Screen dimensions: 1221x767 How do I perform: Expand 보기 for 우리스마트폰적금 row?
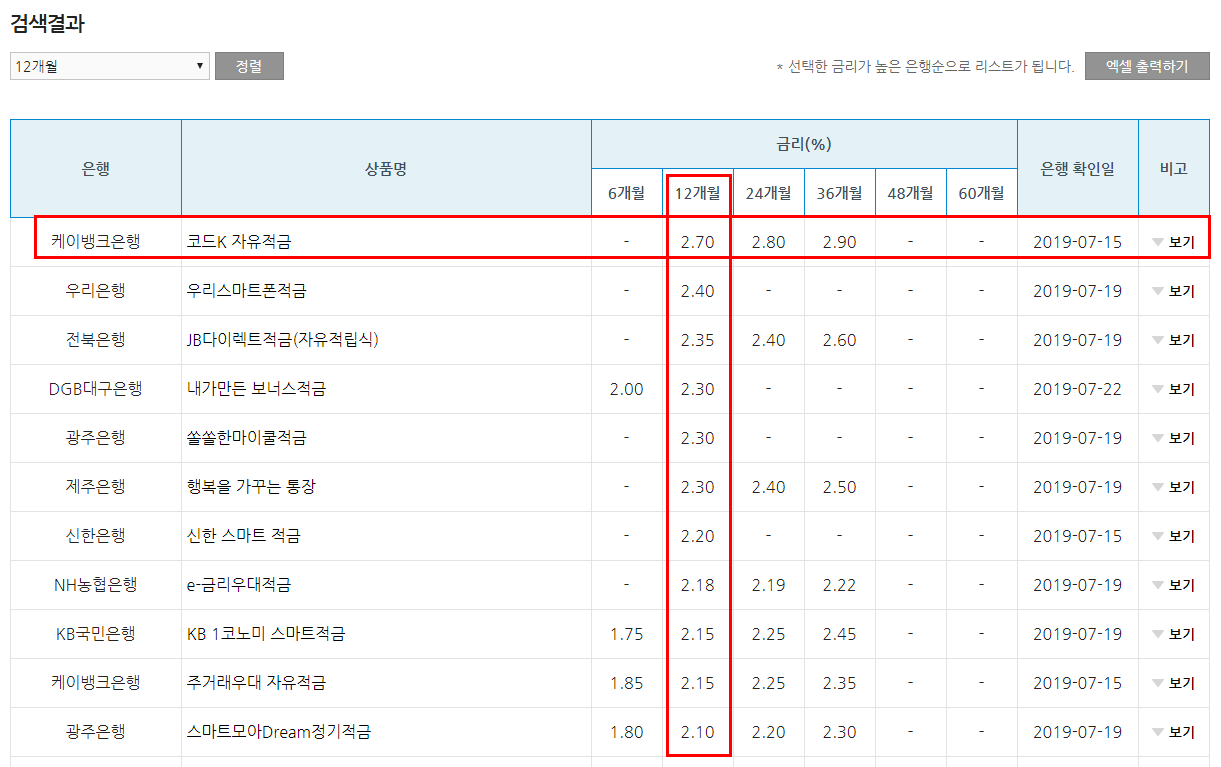(1173, 291)
